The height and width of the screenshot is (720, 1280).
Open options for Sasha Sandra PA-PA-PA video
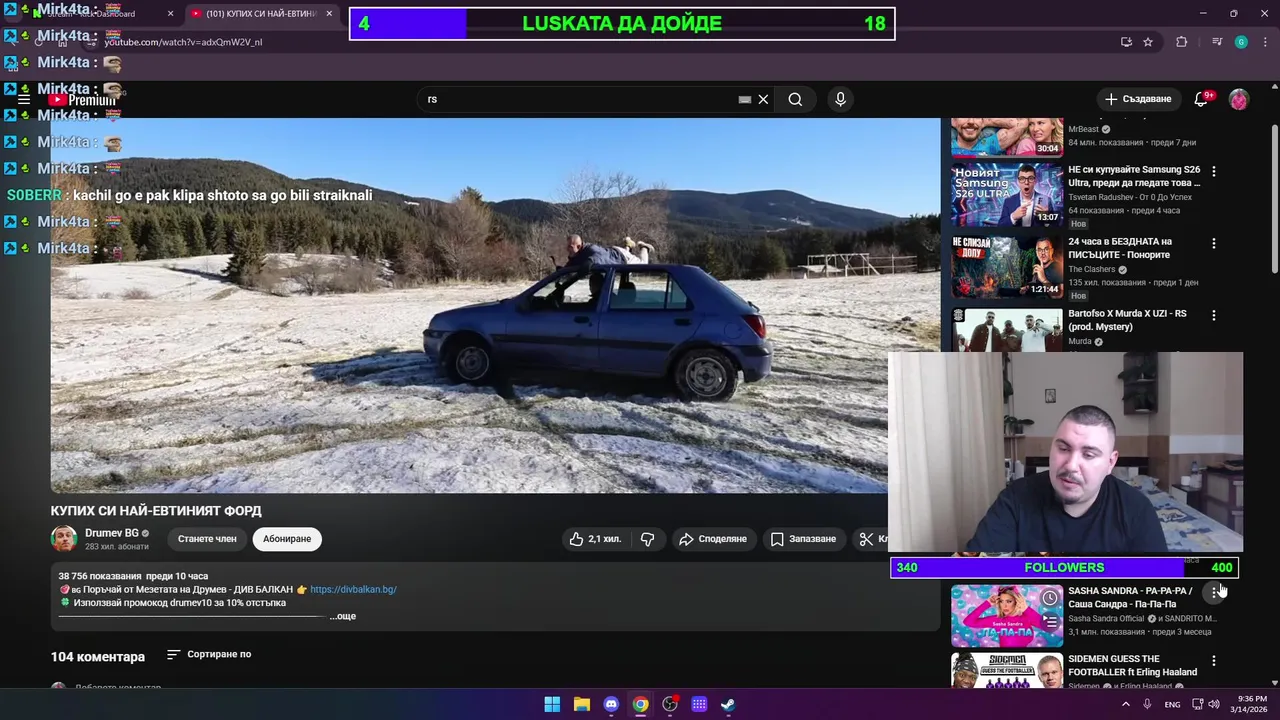(x=1214, y=592)
